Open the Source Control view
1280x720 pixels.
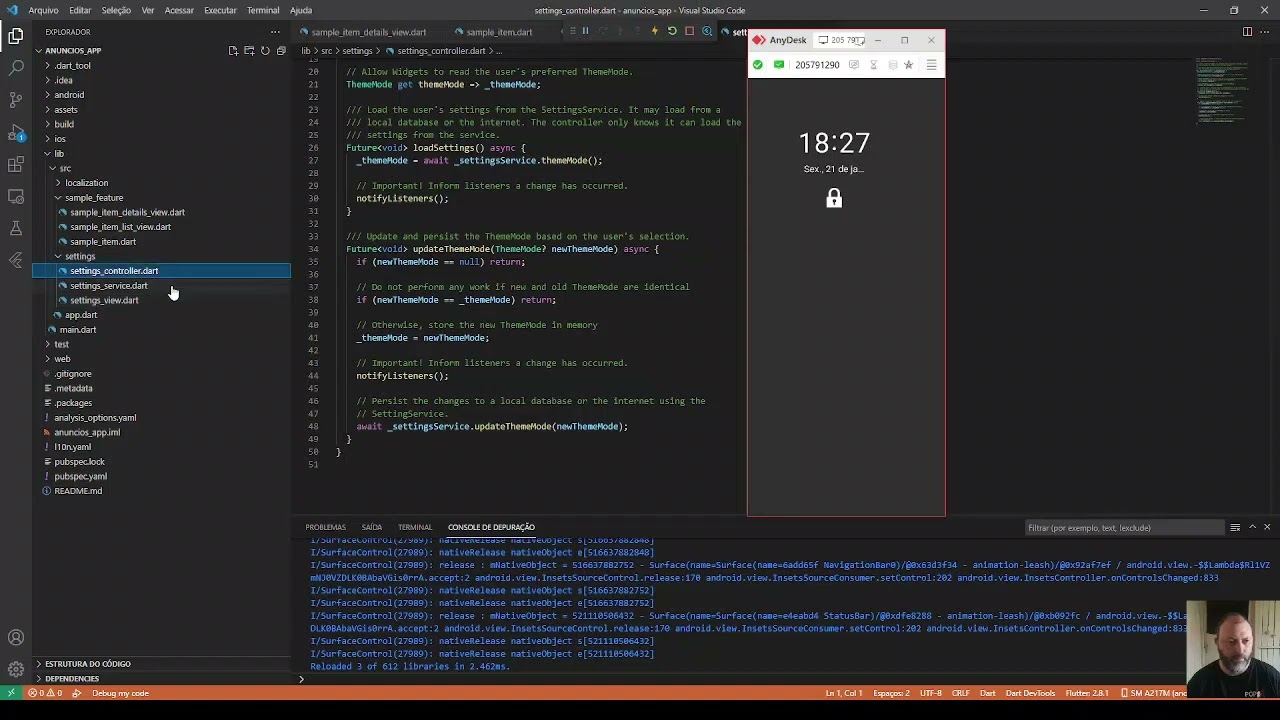coord(16,100)
